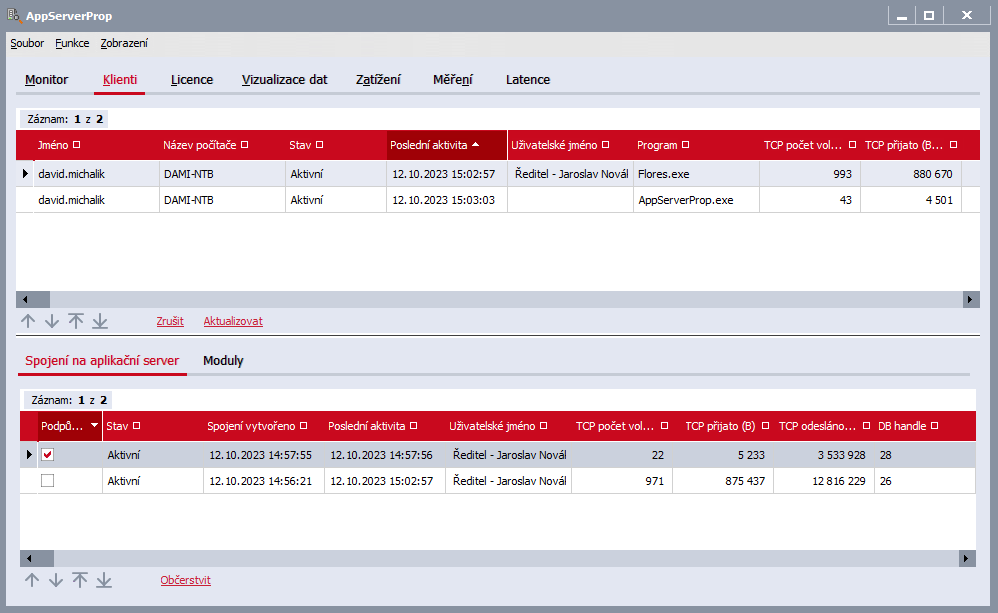Jump to last record in the connections table
This screenshot has height=613, width=998.
pyautogui.click(x=104, y=580)
